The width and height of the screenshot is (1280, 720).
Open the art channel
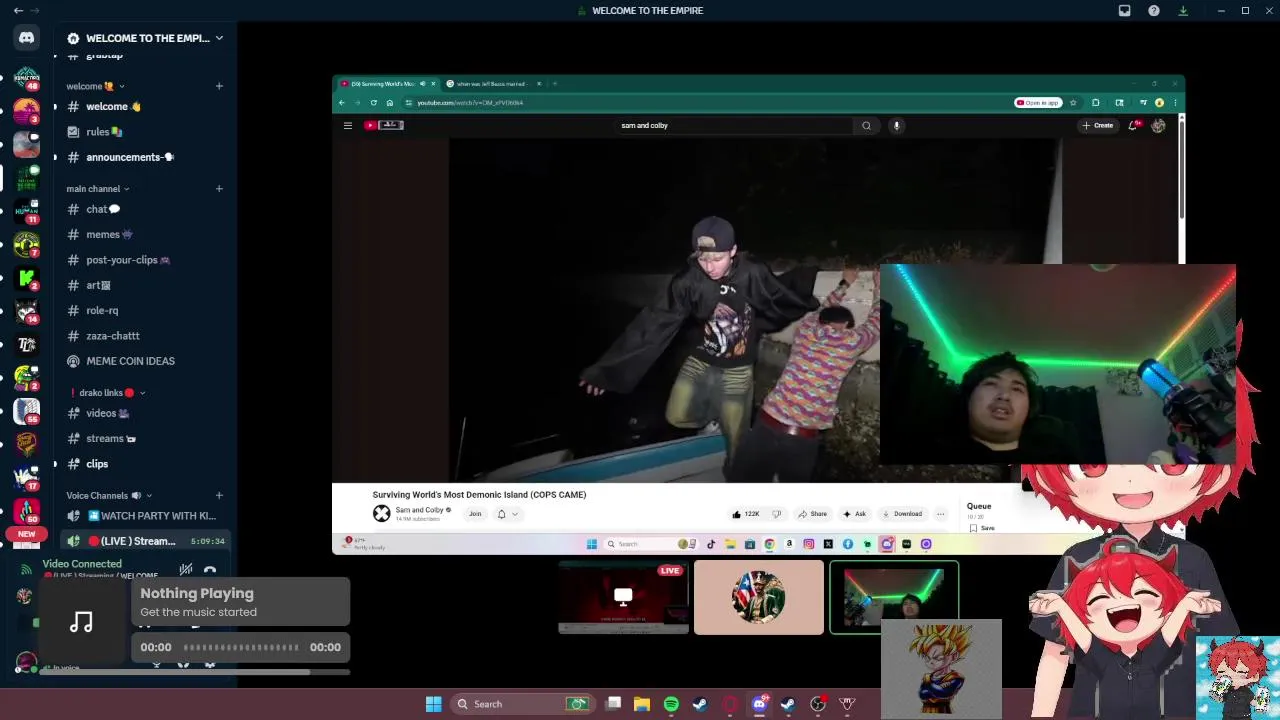[145, 285]
